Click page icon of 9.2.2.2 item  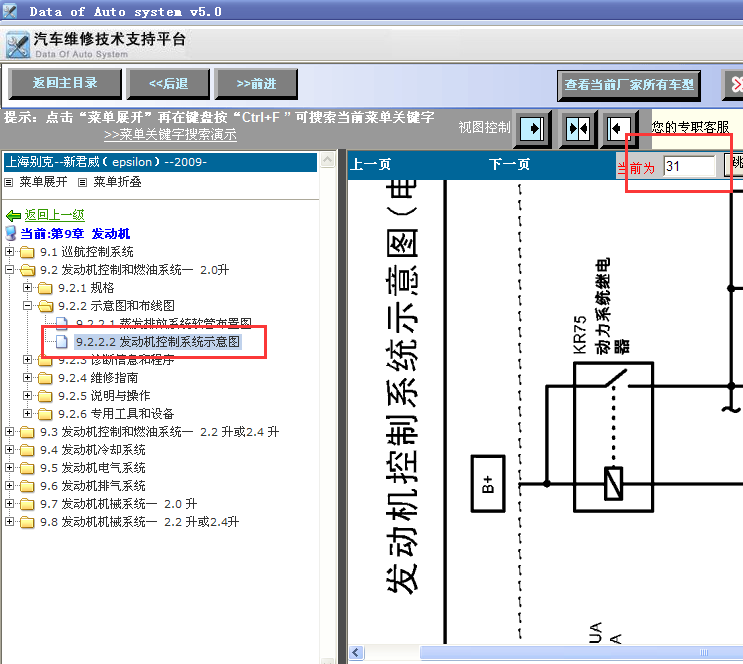(62, 342)
